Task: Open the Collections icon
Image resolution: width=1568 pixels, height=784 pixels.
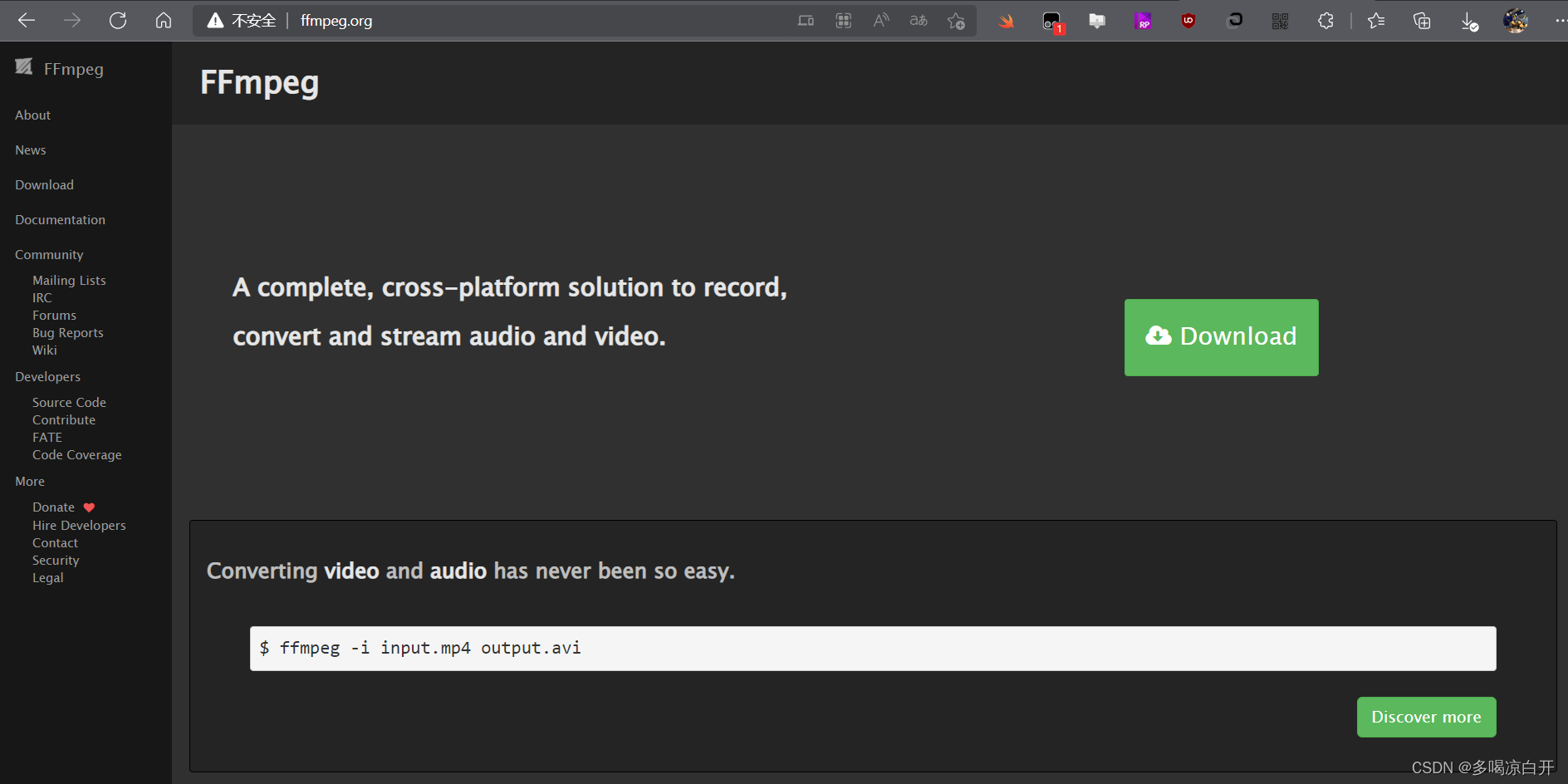Action: (1422, 21)
